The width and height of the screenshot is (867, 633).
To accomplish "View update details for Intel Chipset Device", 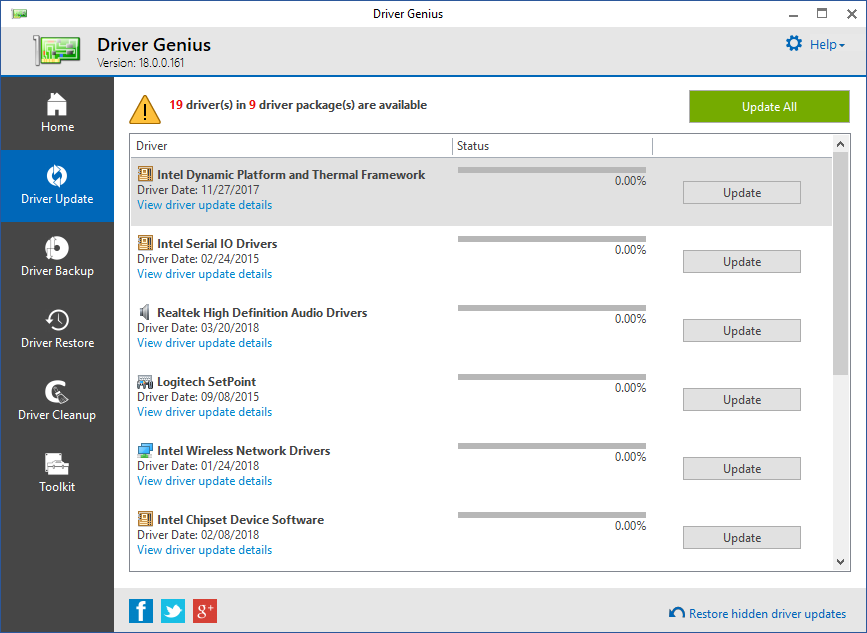I will click(x=205, y=550).
